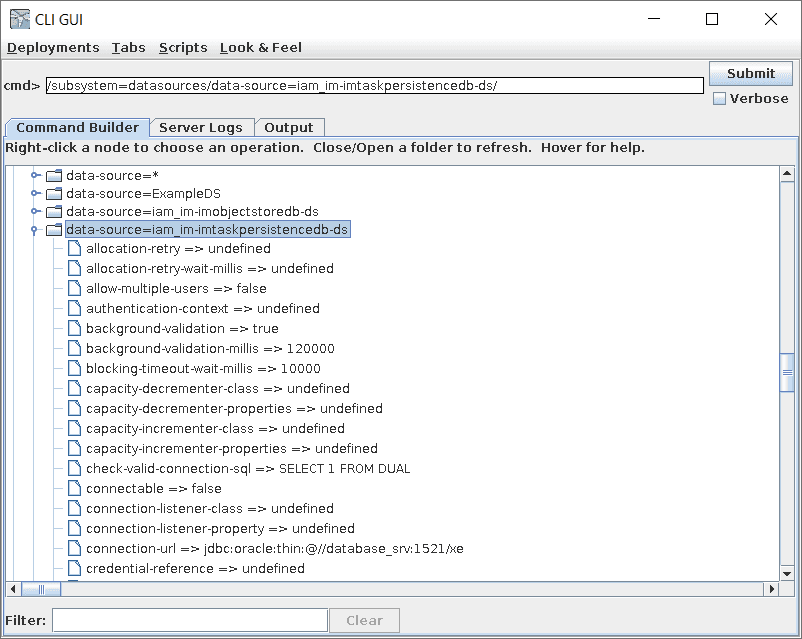The width and height of the screenshot is (802, 639).
Task: Switch to the Server Logs tab
Action: tap(200, 127)
